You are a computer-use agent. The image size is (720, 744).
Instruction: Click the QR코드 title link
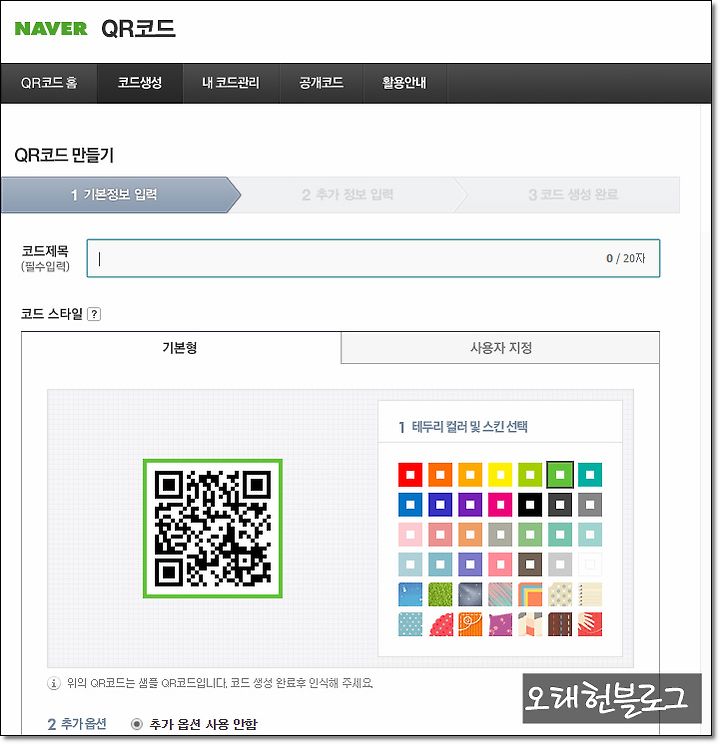pos(138,28)
